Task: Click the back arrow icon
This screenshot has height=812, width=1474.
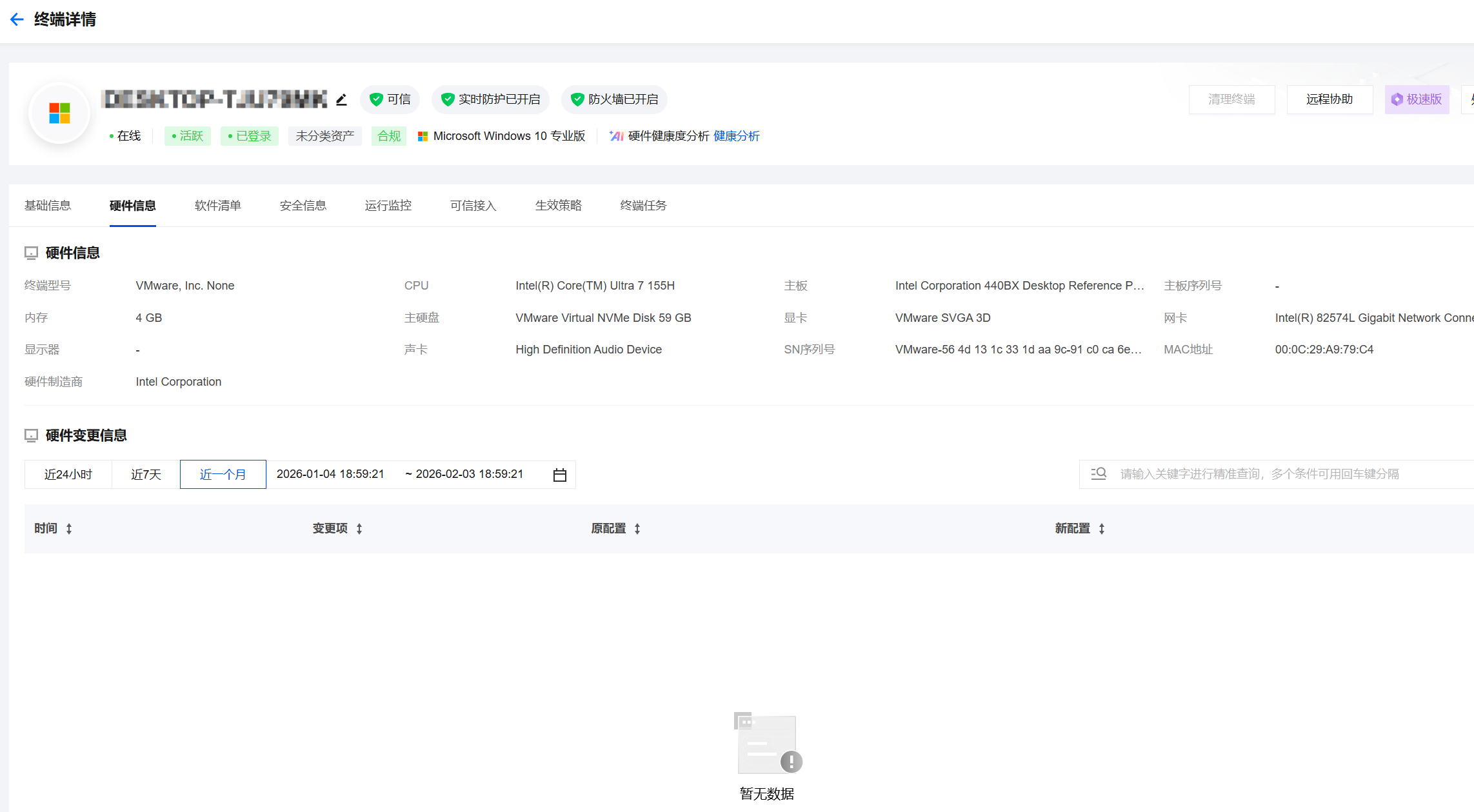Action: tap(17, 19)
